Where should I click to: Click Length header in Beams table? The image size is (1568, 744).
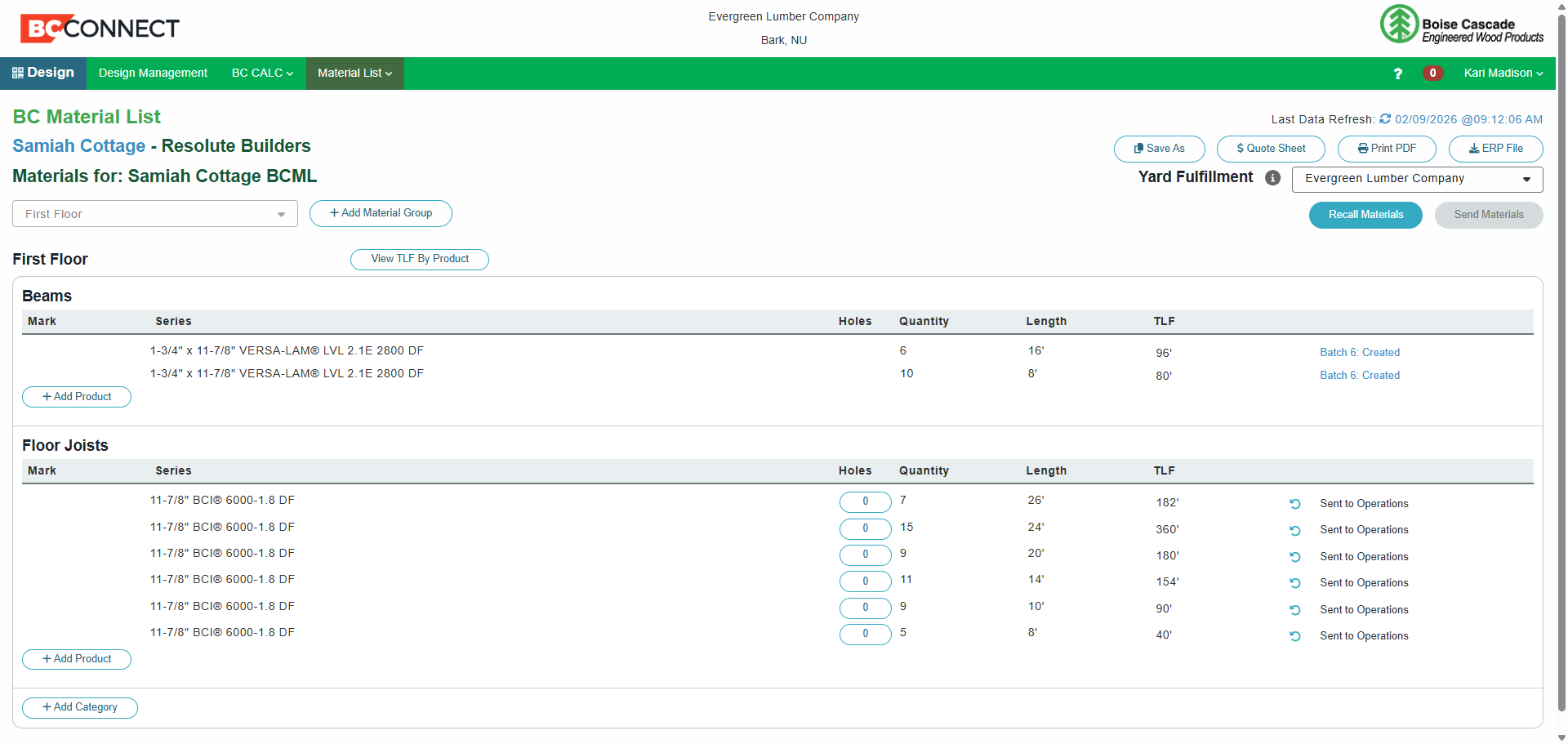(x=1046, y=322)
